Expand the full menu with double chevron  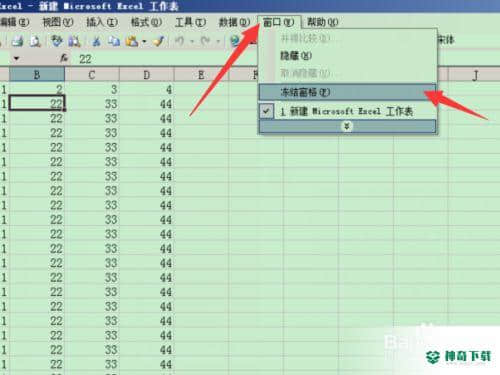pyautogui.click(x=347, y=126)
